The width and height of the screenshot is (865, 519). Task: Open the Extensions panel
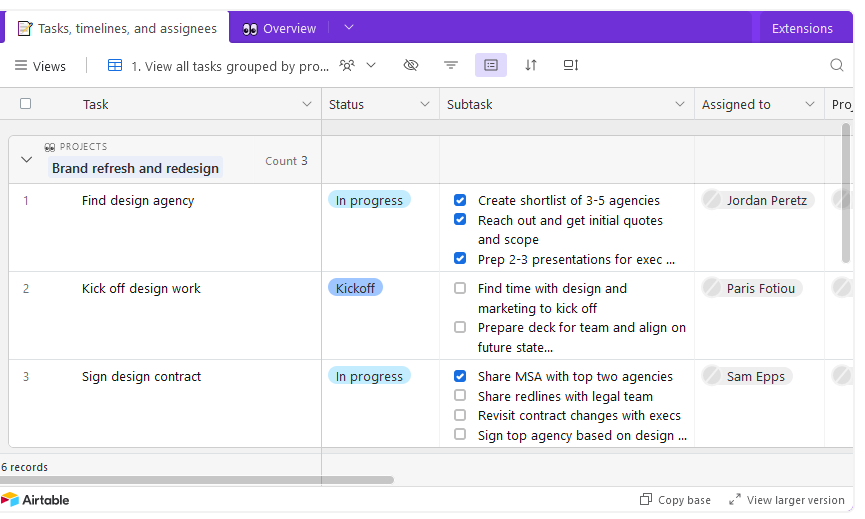(802, 28)
